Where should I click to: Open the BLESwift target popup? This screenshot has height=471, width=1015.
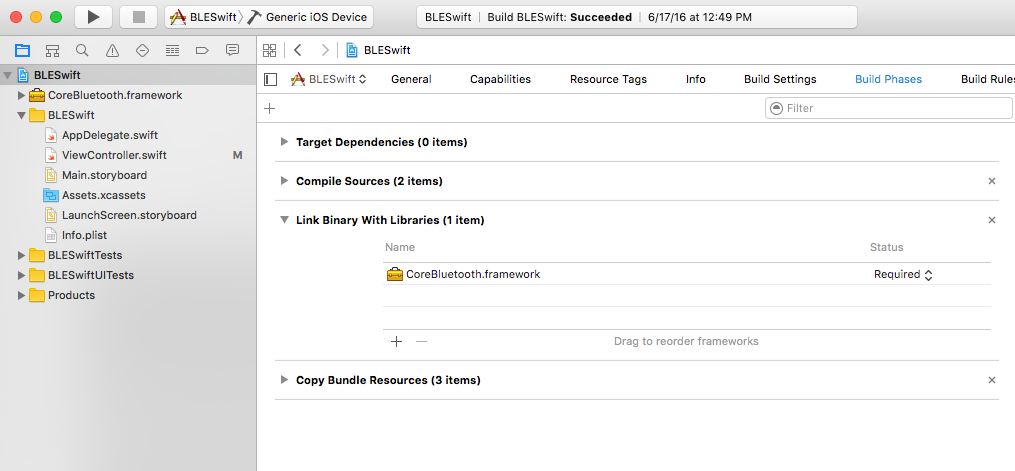[x=329, y=80]
